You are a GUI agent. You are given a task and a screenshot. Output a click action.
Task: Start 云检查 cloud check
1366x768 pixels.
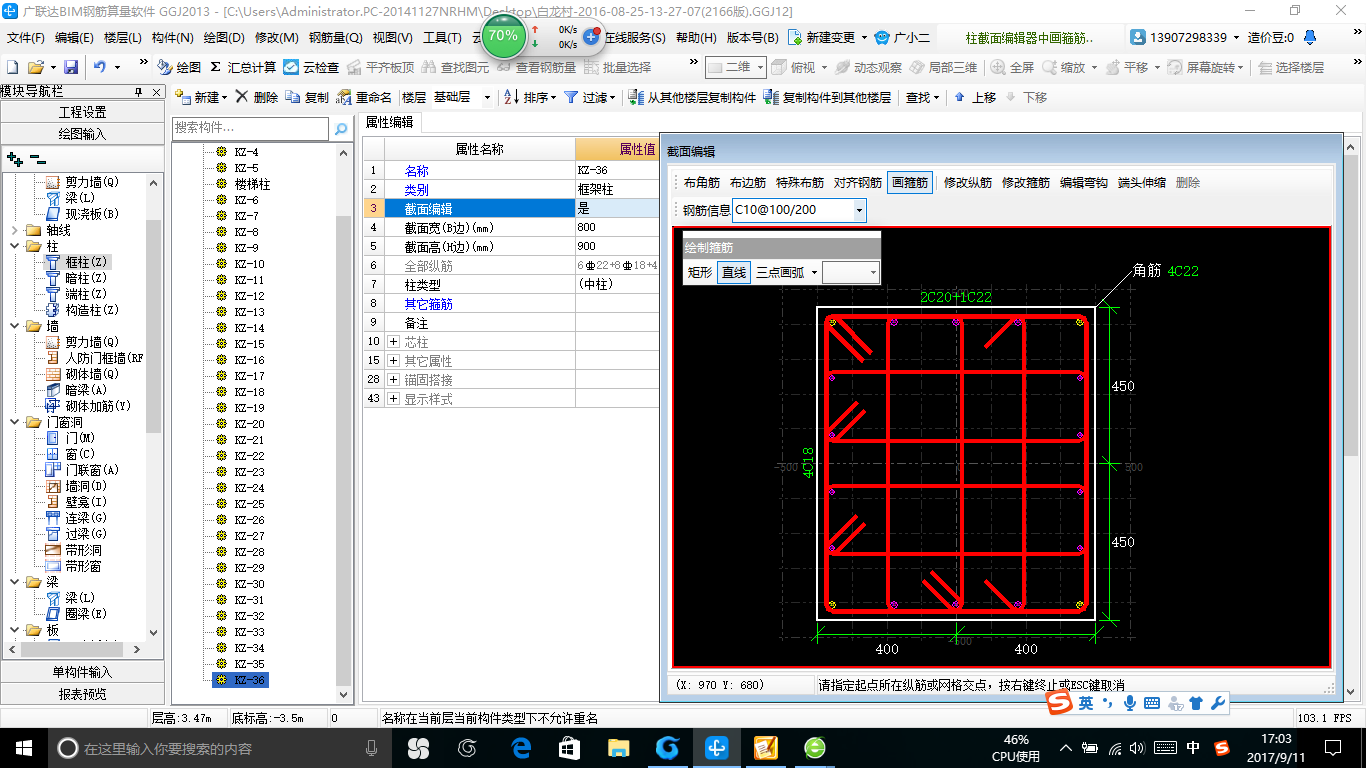point(311,67)
